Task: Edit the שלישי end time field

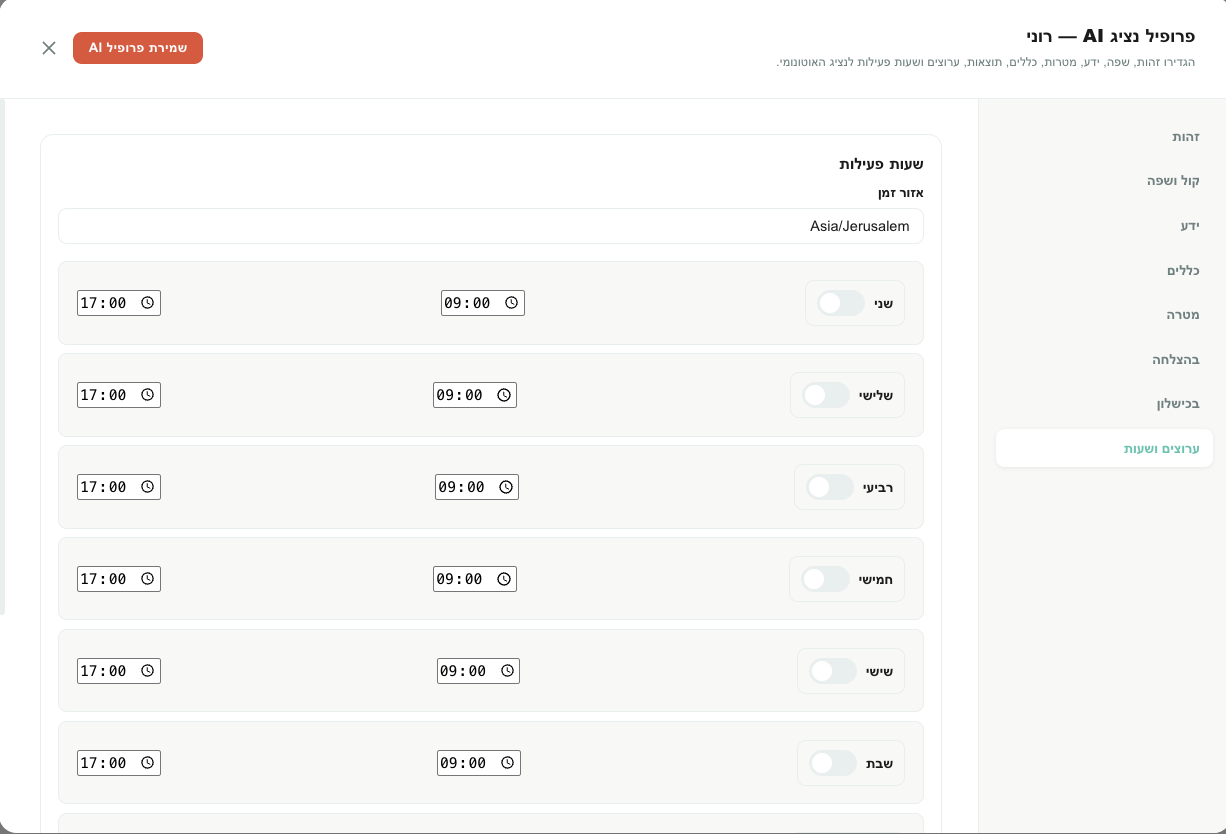Action: [119, 395]
